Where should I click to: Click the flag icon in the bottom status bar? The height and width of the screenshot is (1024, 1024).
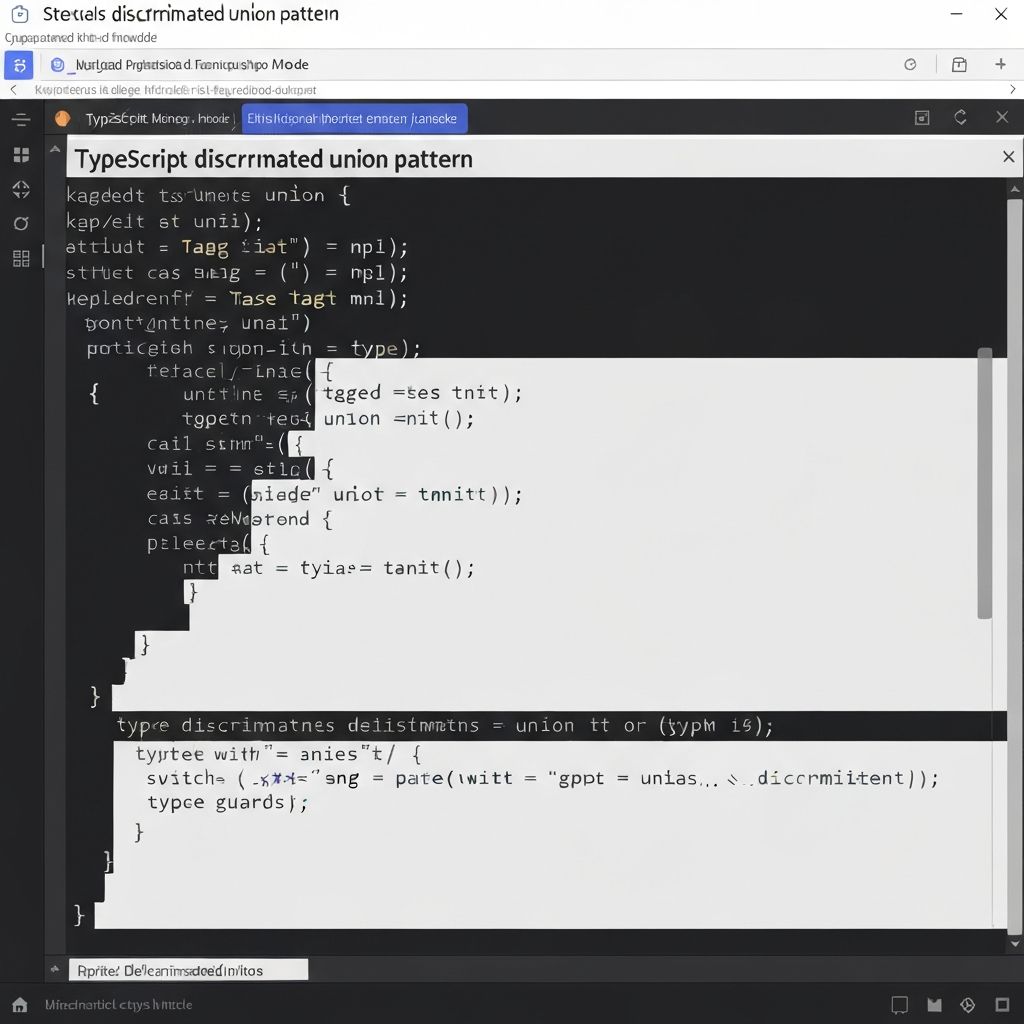click(x=934, y=1005)
